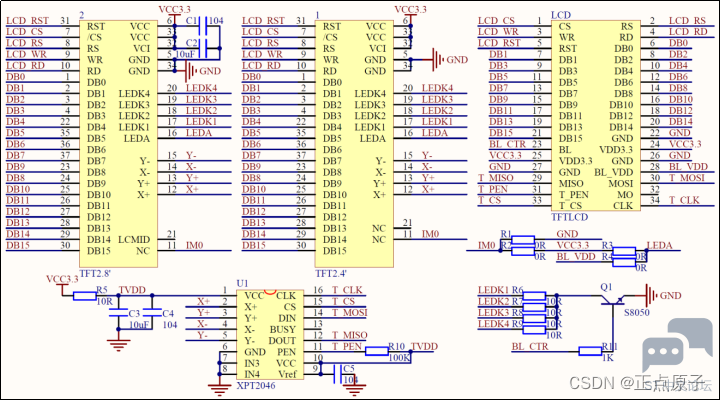721x401 pixels.
Task: Select the R10 100K resistor symbol
Action: (x=377, y=352)
